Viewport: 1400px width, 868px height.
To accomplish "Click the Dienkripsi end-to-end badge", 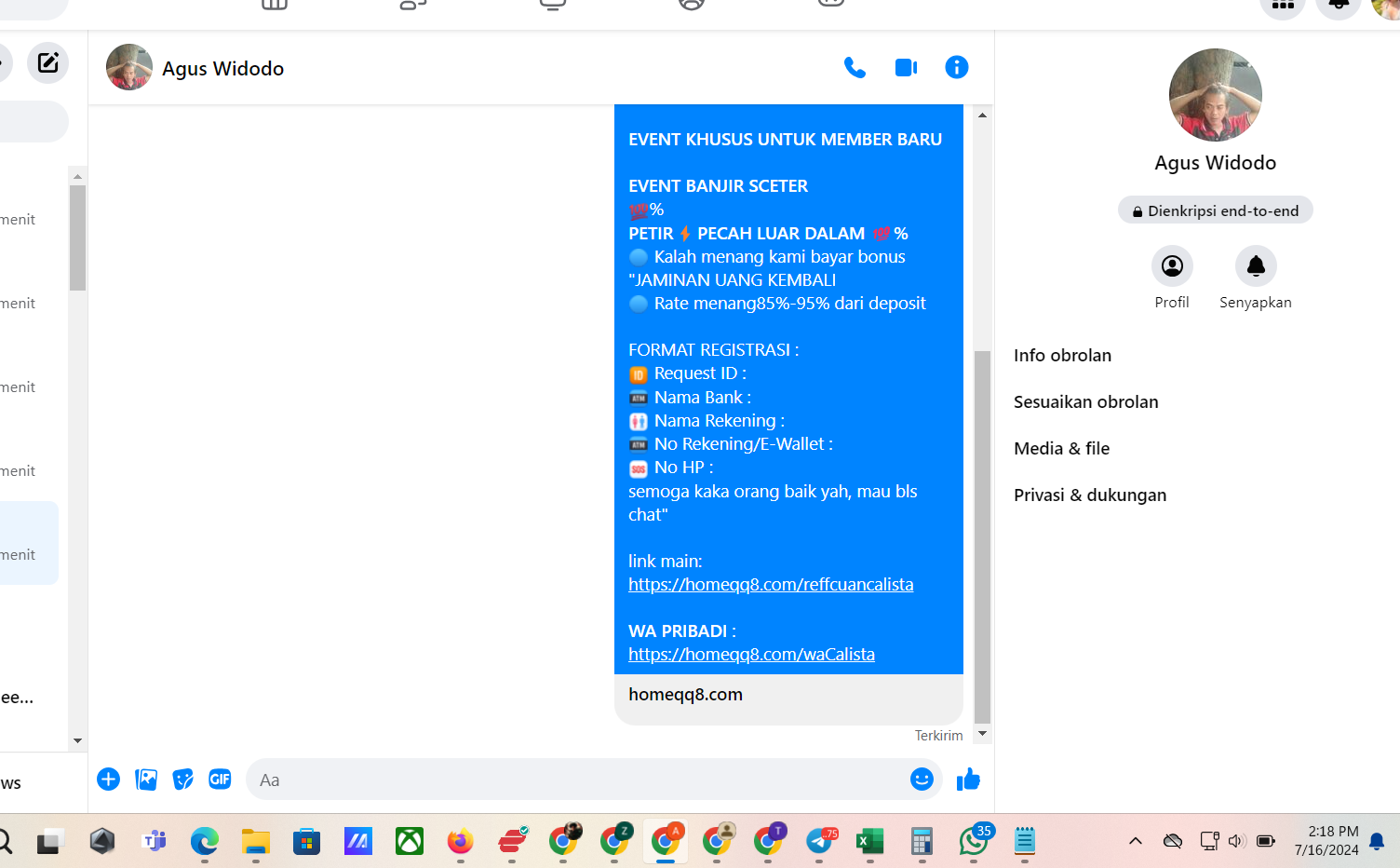I will 1216,210.
